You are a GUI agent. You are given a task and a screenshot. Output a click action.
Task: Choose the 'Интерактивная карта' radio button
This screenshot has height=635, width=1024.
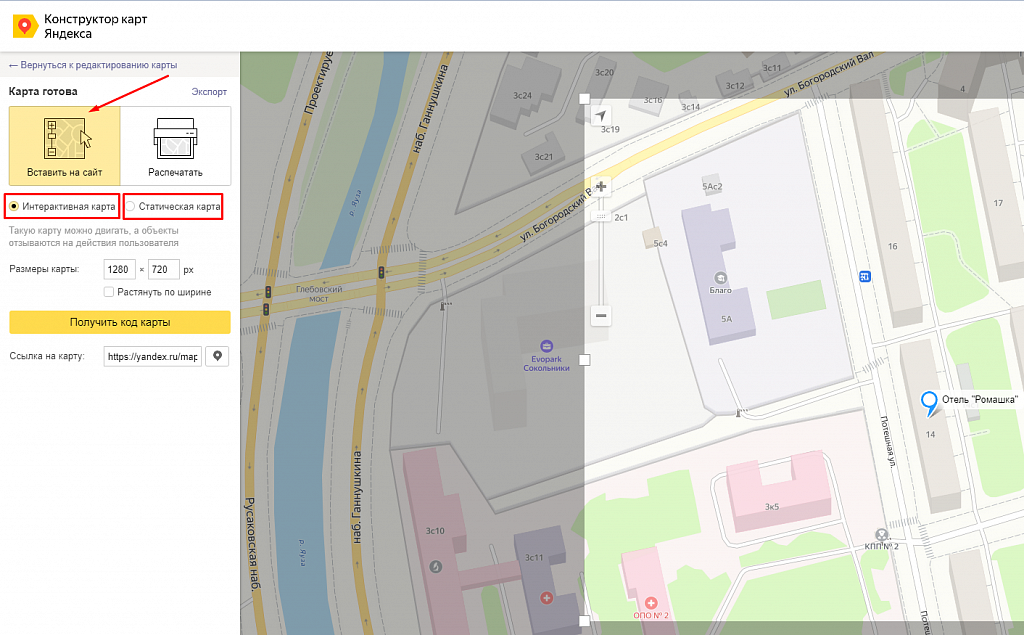14,206
